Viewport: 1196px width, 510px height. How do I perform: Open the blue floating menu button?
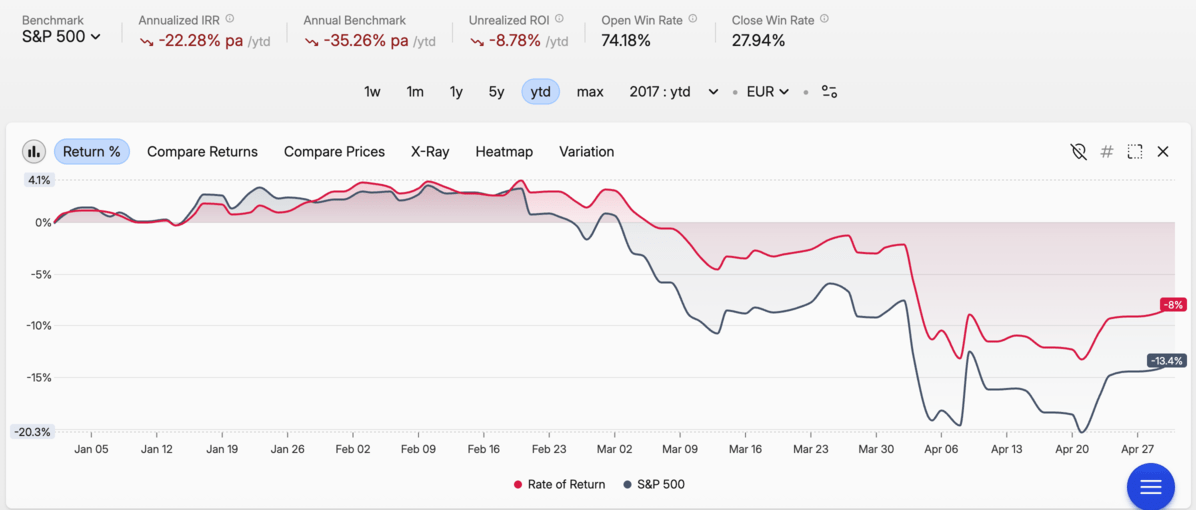click(1150, 487)
